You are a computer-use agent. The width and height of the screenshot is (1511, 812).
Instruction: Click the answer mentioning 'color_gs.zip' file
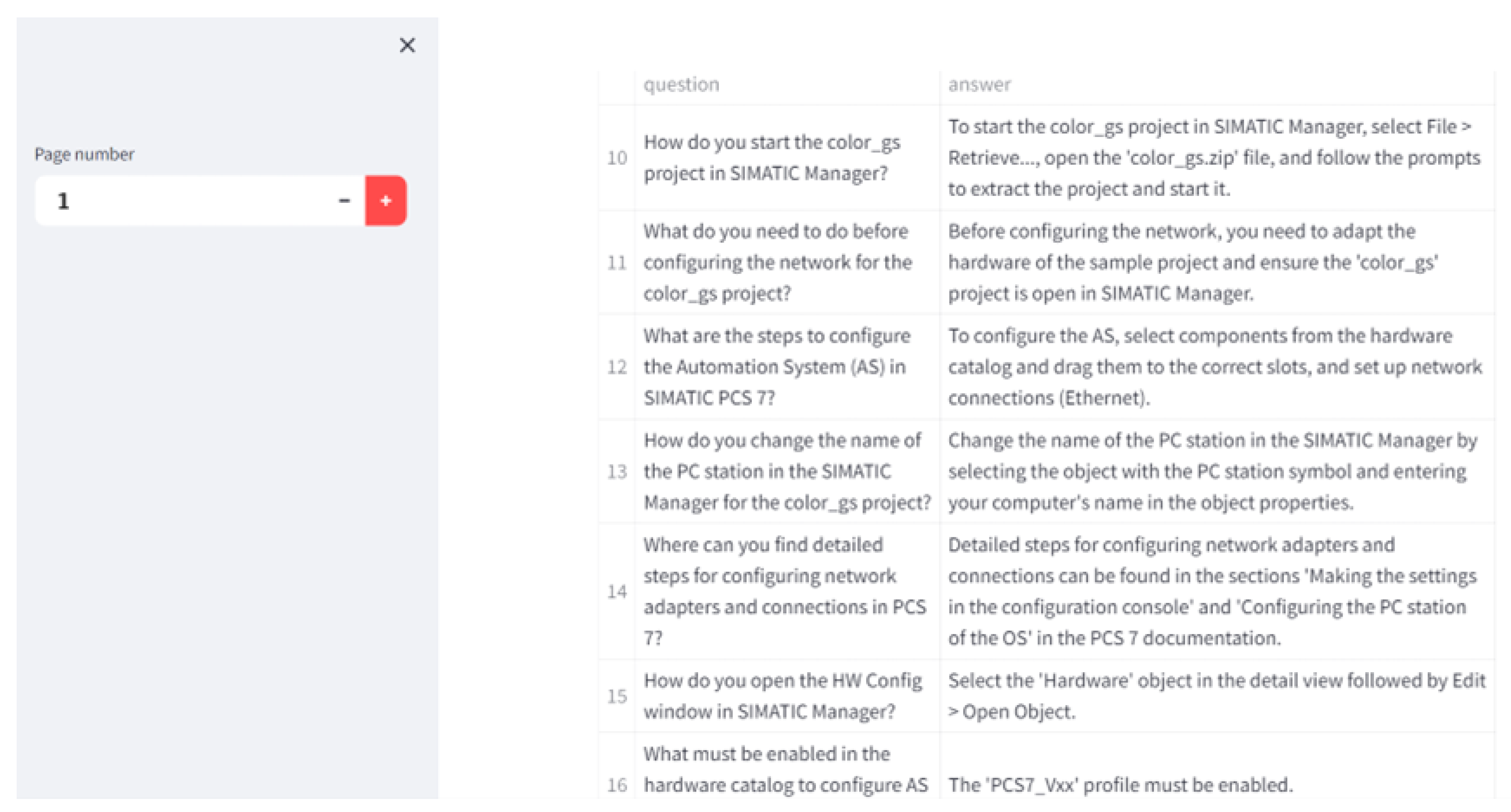pyautogui.click(x=1213, y=158)
